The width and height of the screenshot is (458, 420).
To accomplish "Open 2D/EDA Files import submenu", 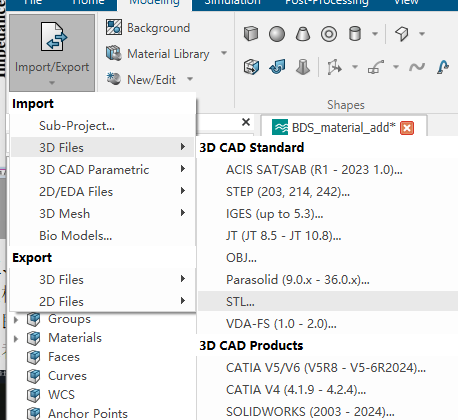I will coord(103,192).
